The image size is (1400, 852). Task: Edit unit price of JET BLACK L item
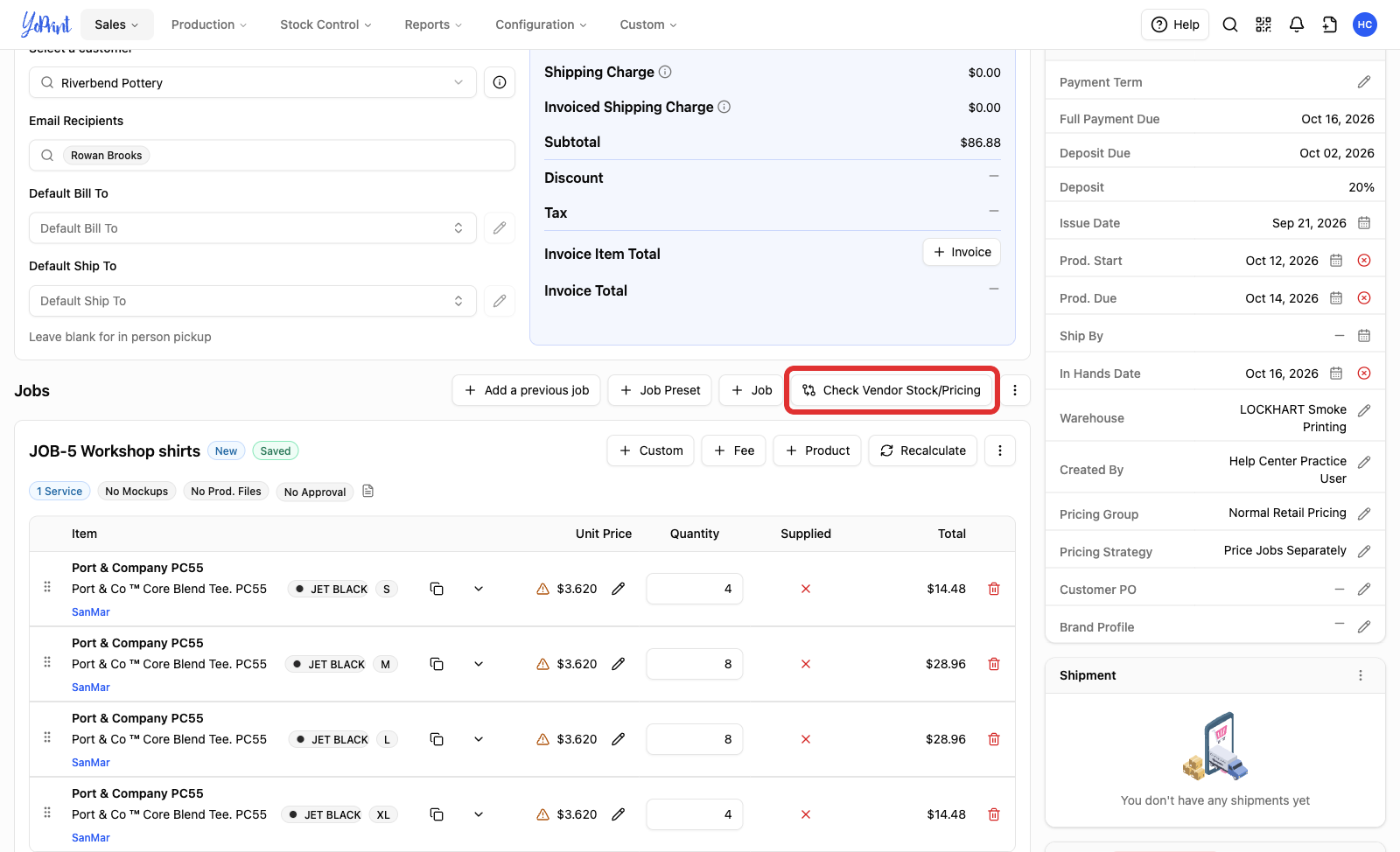(x=619, y=739)
